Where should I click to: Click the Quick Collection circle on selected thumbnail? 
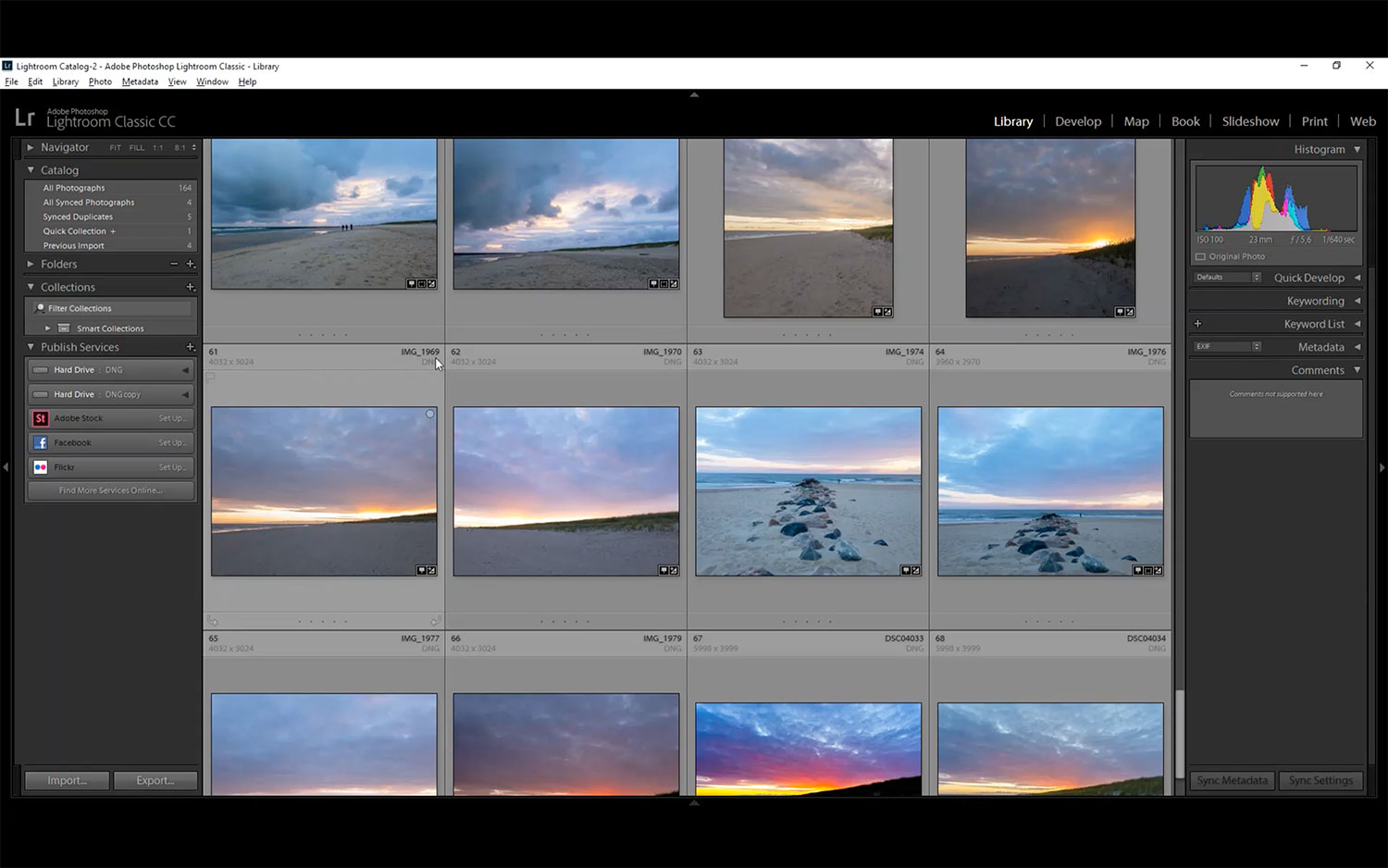pyautogui.click(x=430, y=415)
